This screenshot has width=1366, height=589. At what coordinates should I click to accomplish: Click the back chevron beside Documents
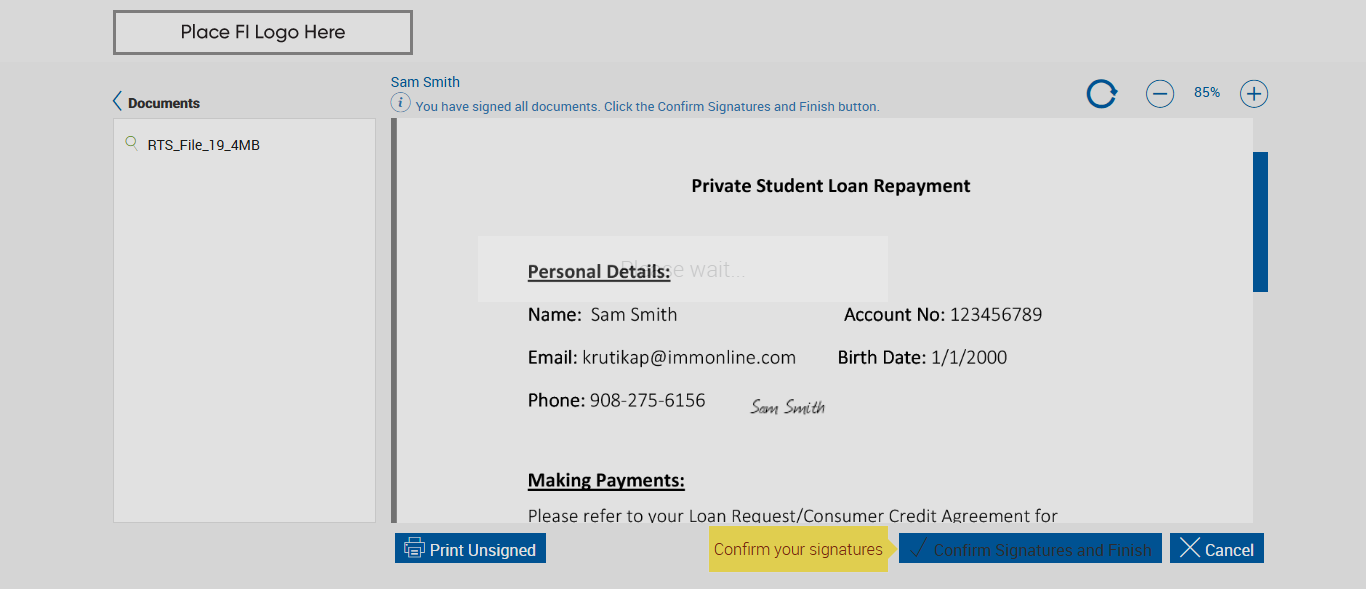pos(118,102)
